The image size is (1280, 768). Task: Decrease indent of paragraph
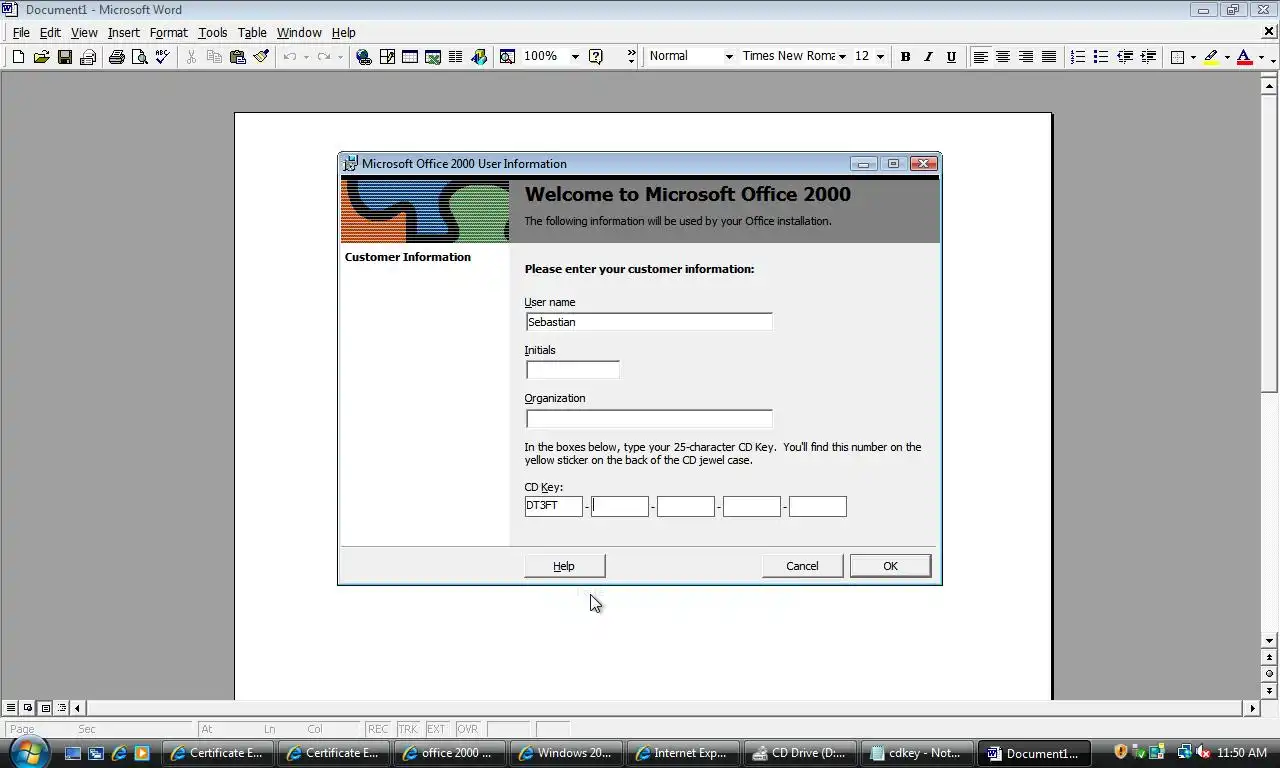pyautogui.click(x=1125, y=57)
